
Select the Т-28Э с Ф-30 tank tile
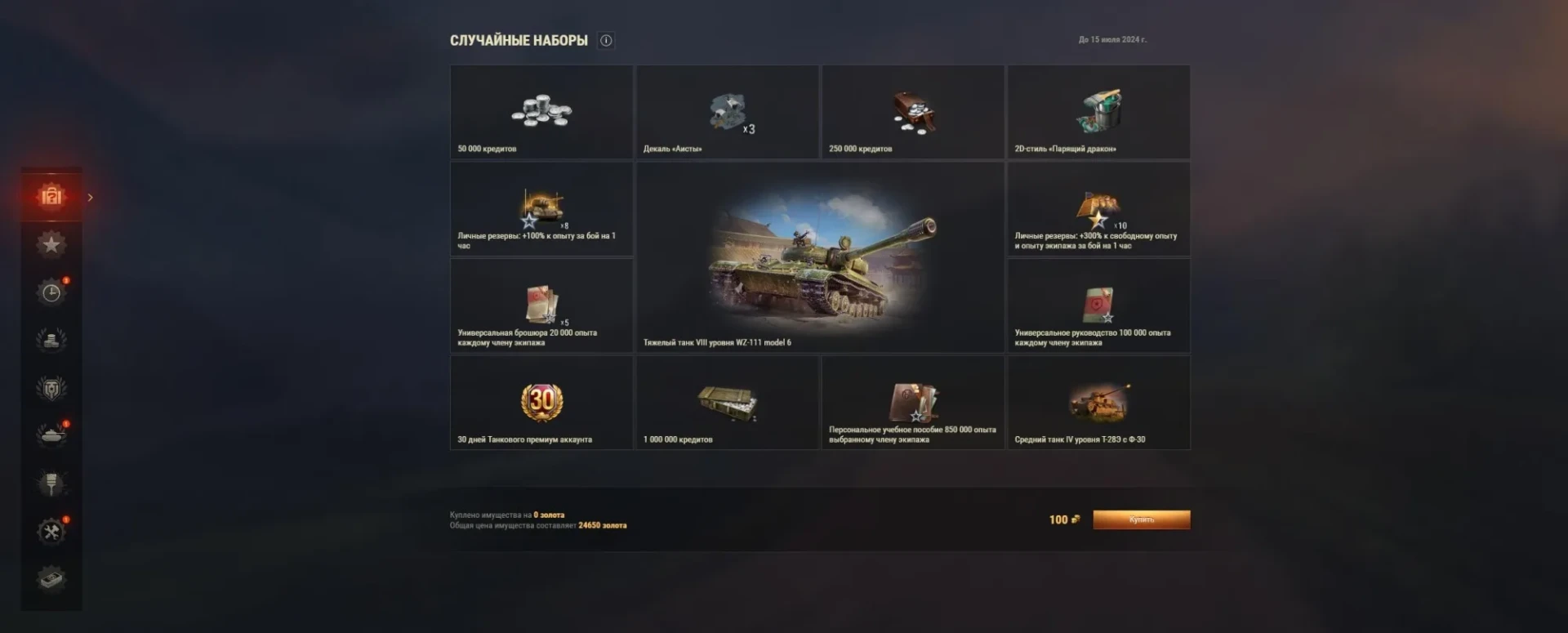click(1098, 403)
